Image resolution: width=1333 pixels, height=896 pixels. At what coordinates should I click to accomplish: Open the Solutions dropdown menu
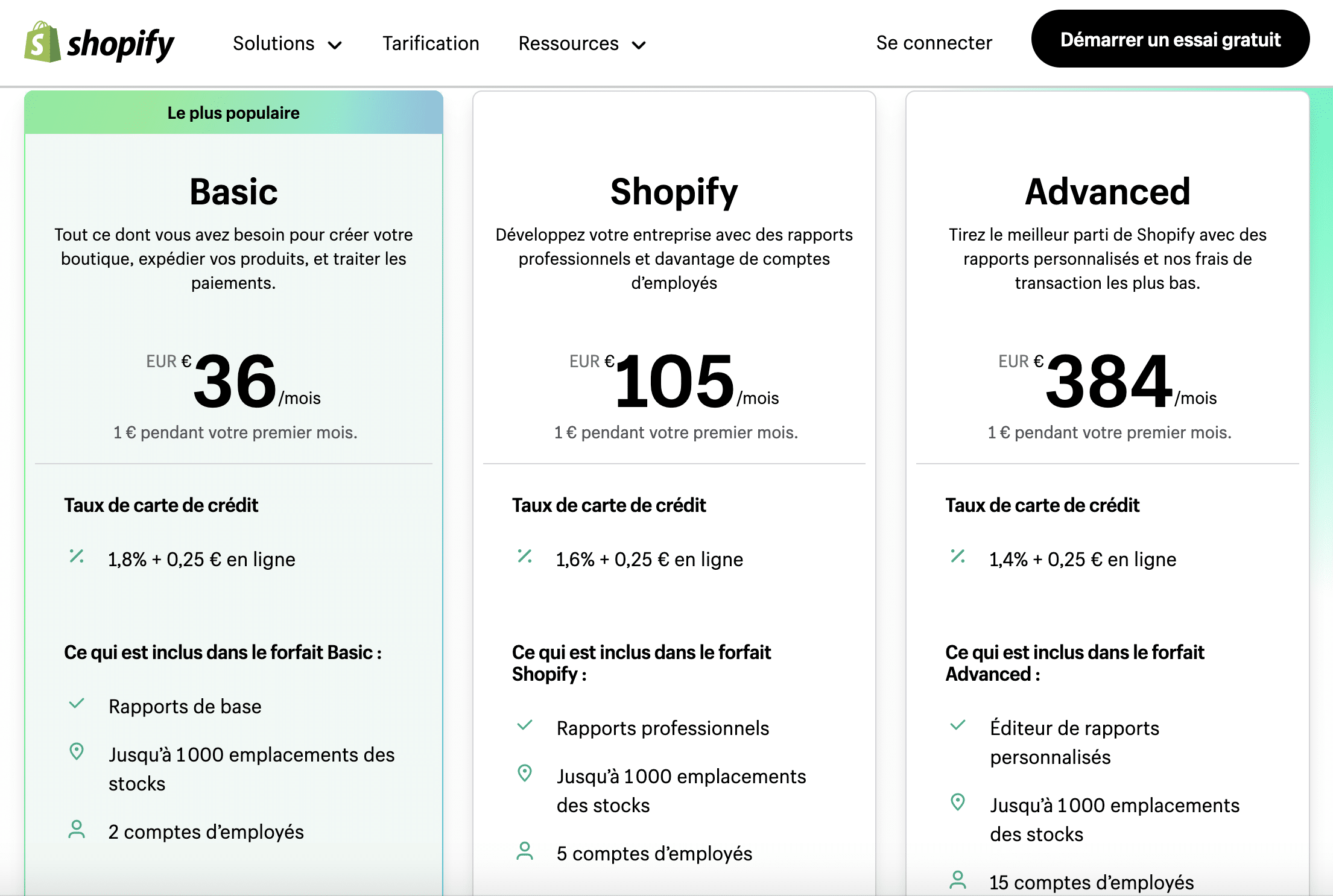pos(288,43)
